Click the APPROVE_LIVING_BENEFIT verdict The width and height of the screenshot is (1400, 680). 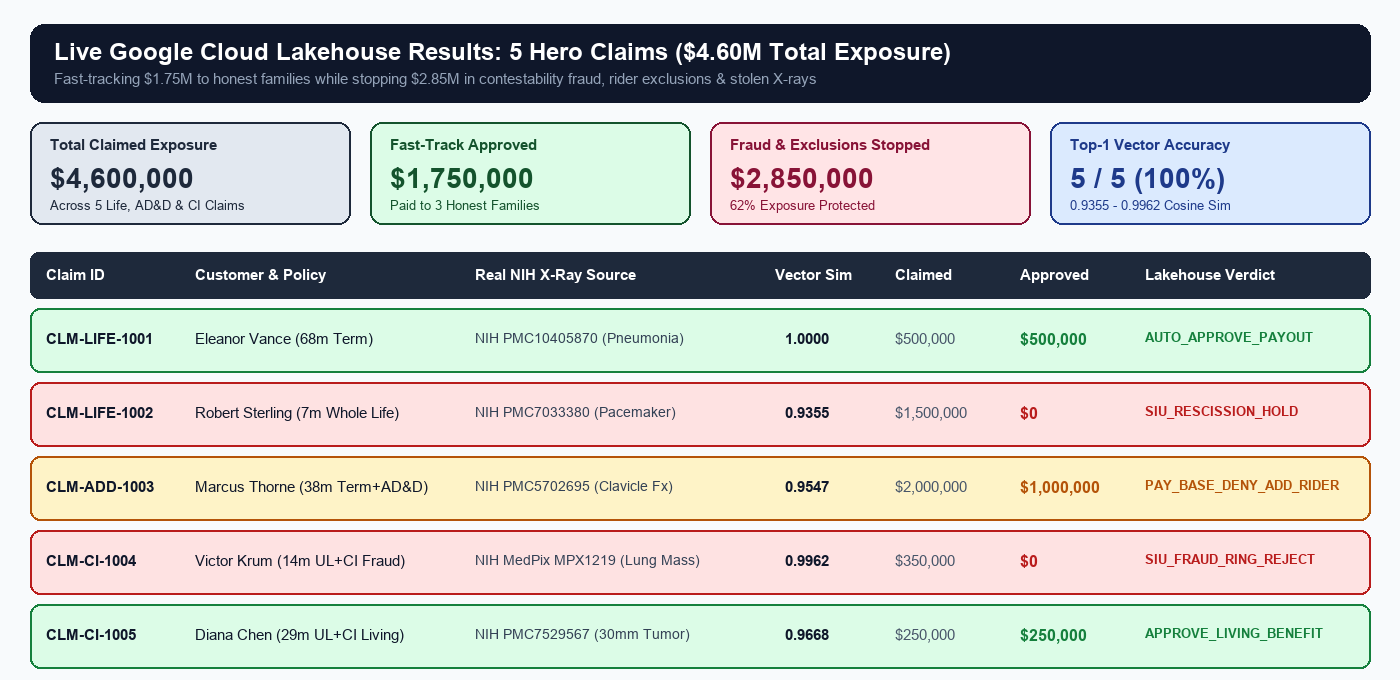click(x=1234, y=633)
